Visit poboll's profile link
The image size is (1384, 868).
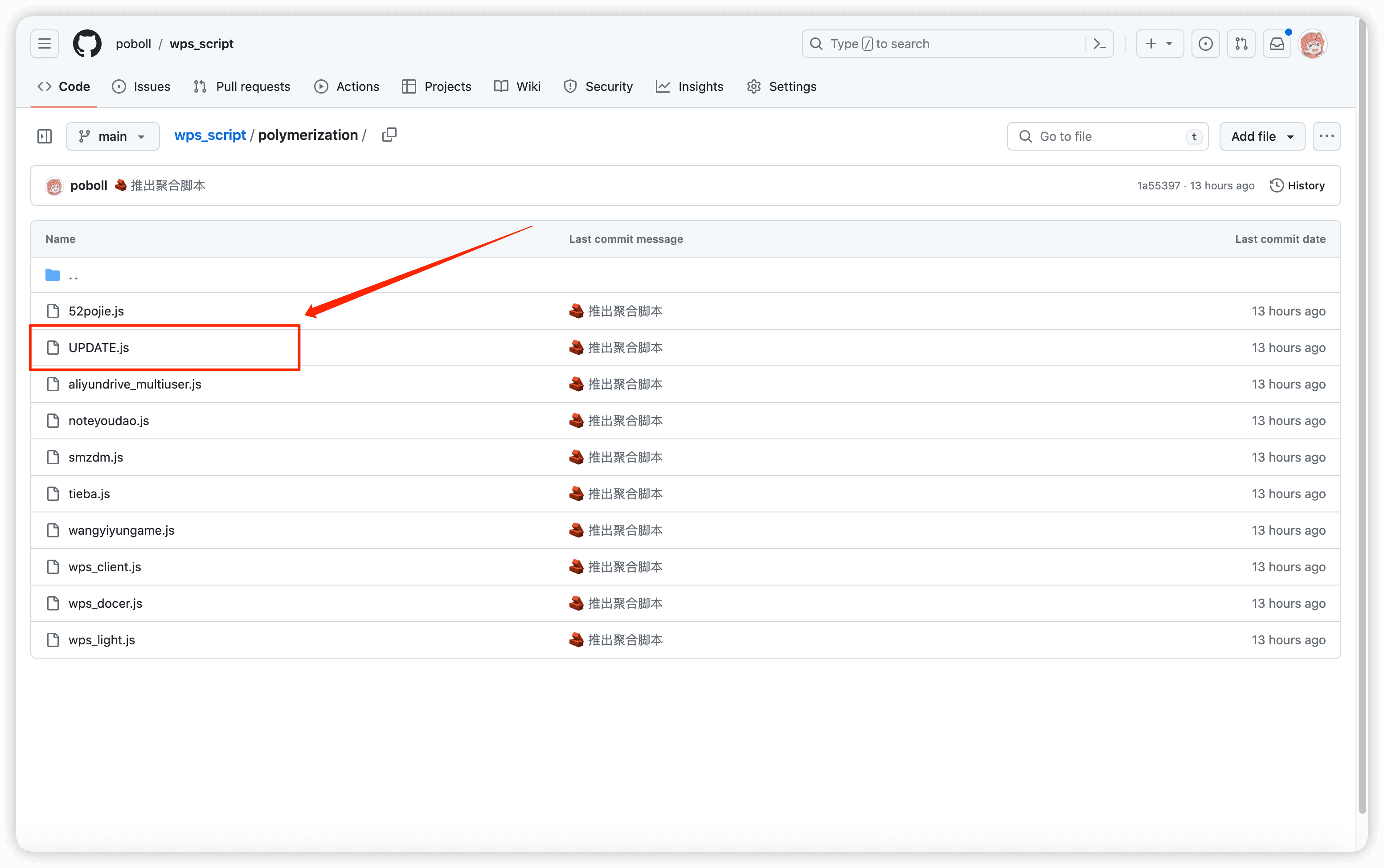[x=89, y=185]
